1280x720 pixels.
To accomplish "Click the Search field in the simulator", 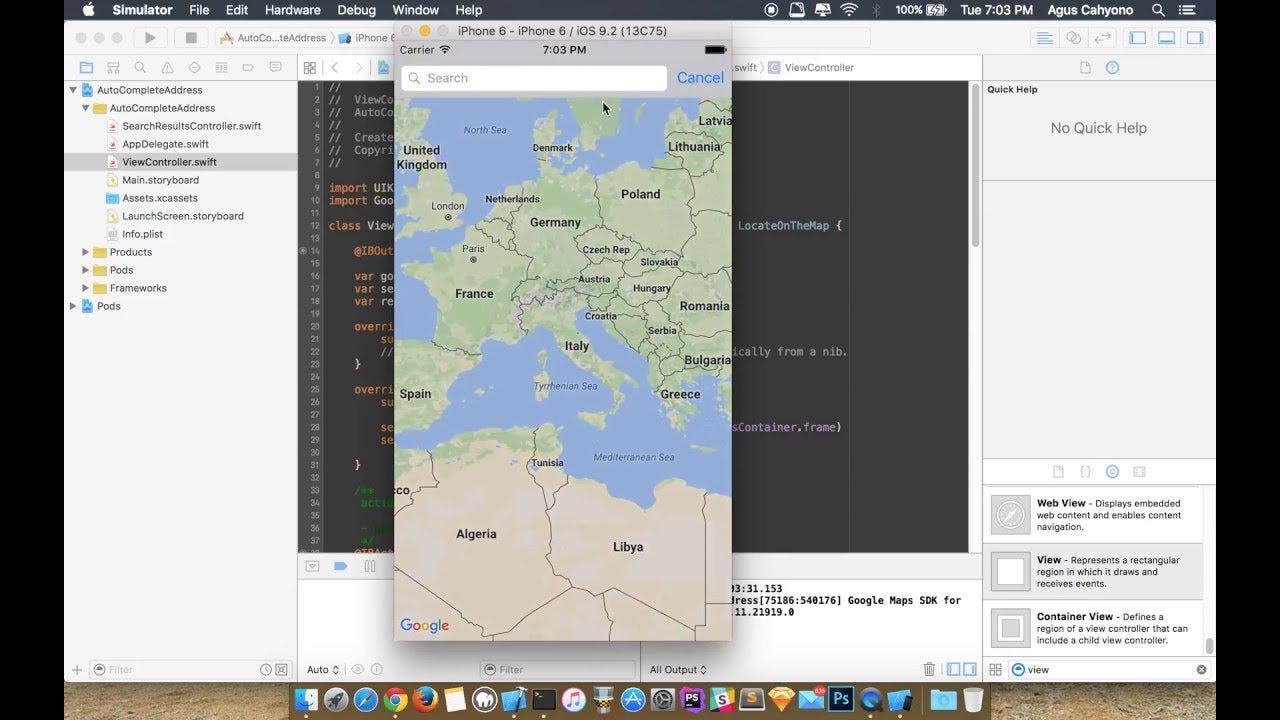I will [x=534, y=78].
